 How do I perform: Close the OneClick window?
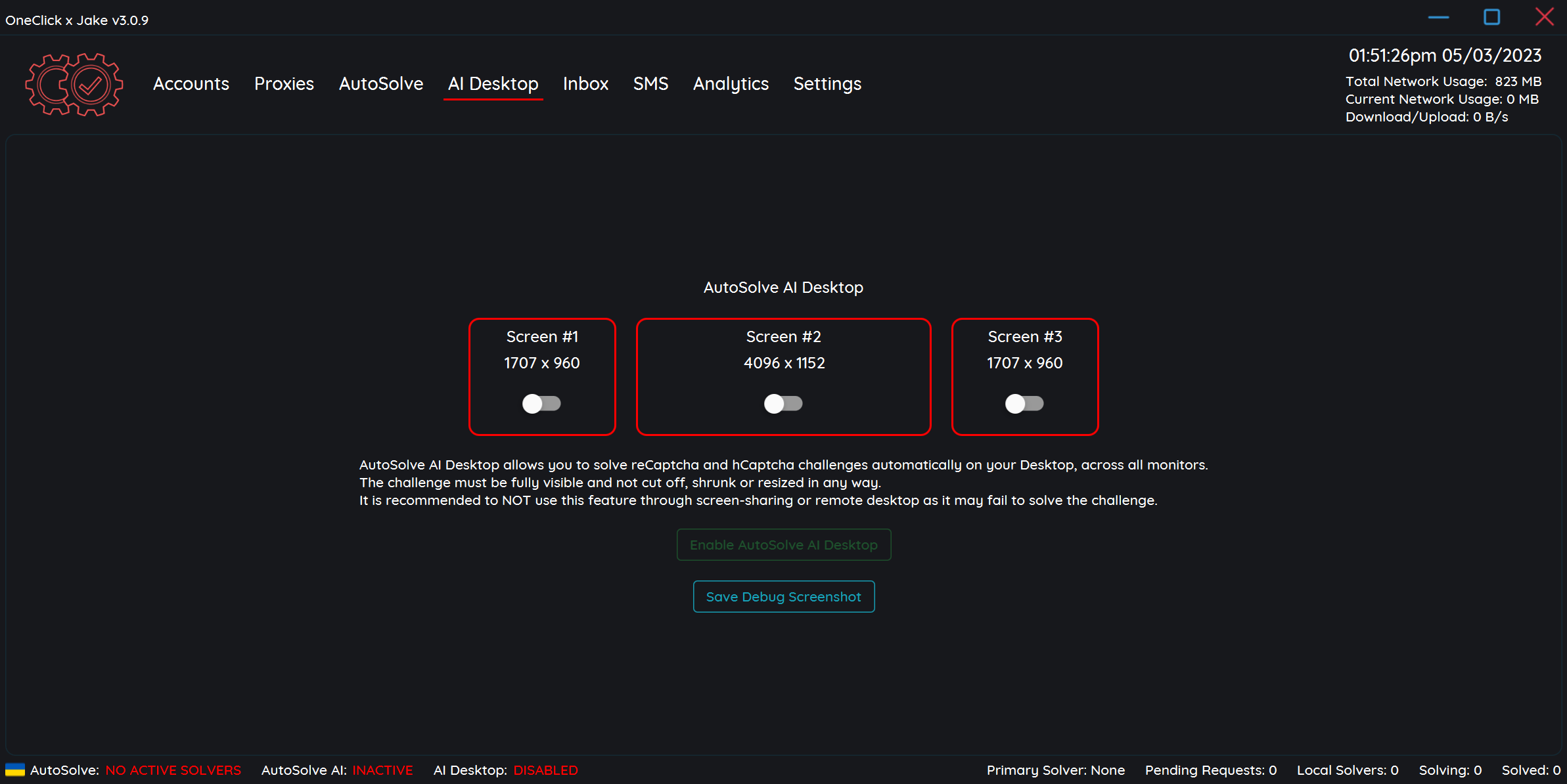pos(1545,17)
